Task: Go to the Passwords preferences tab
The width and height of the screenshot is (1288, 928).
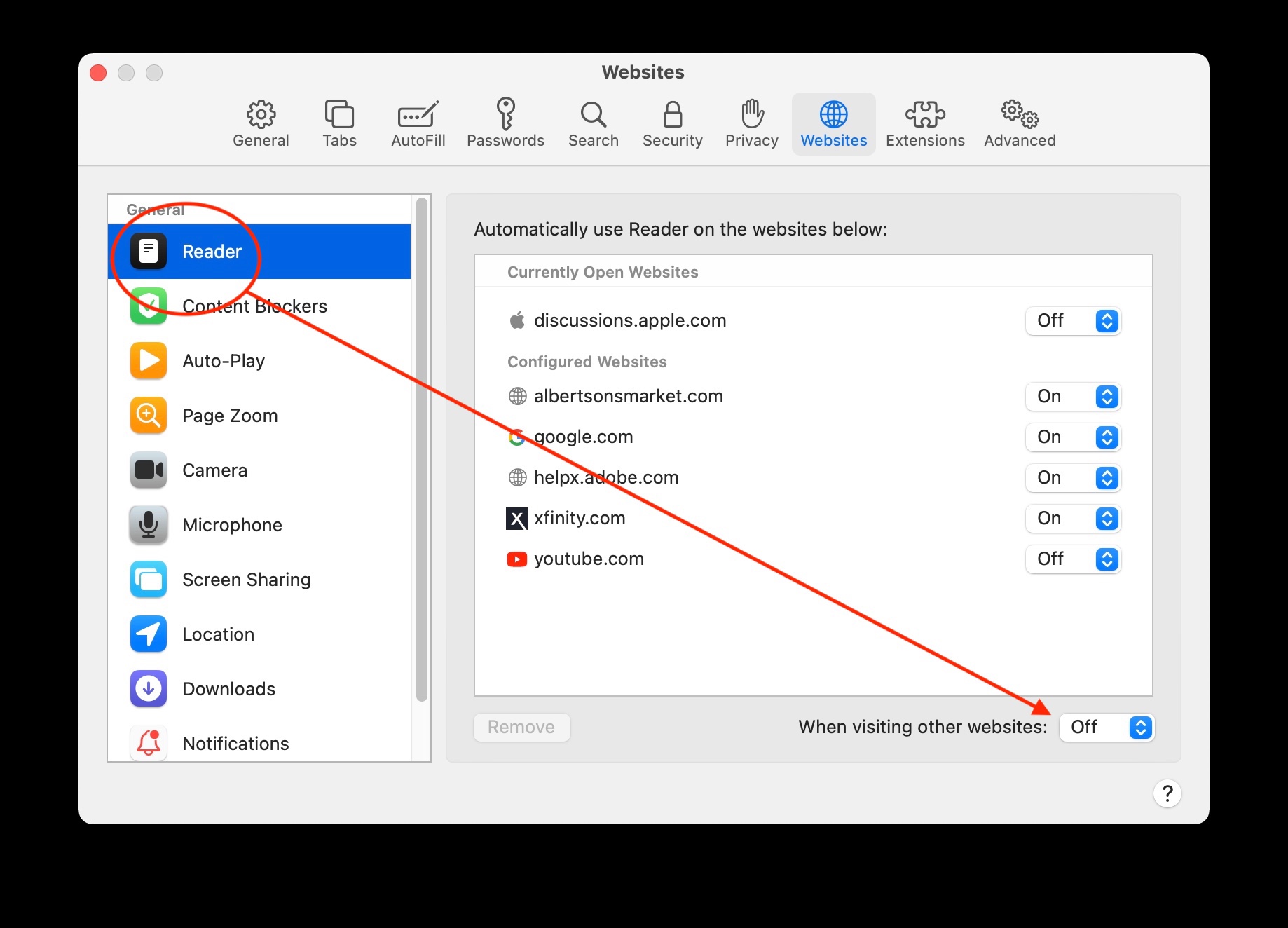Action: click(505, 123)
